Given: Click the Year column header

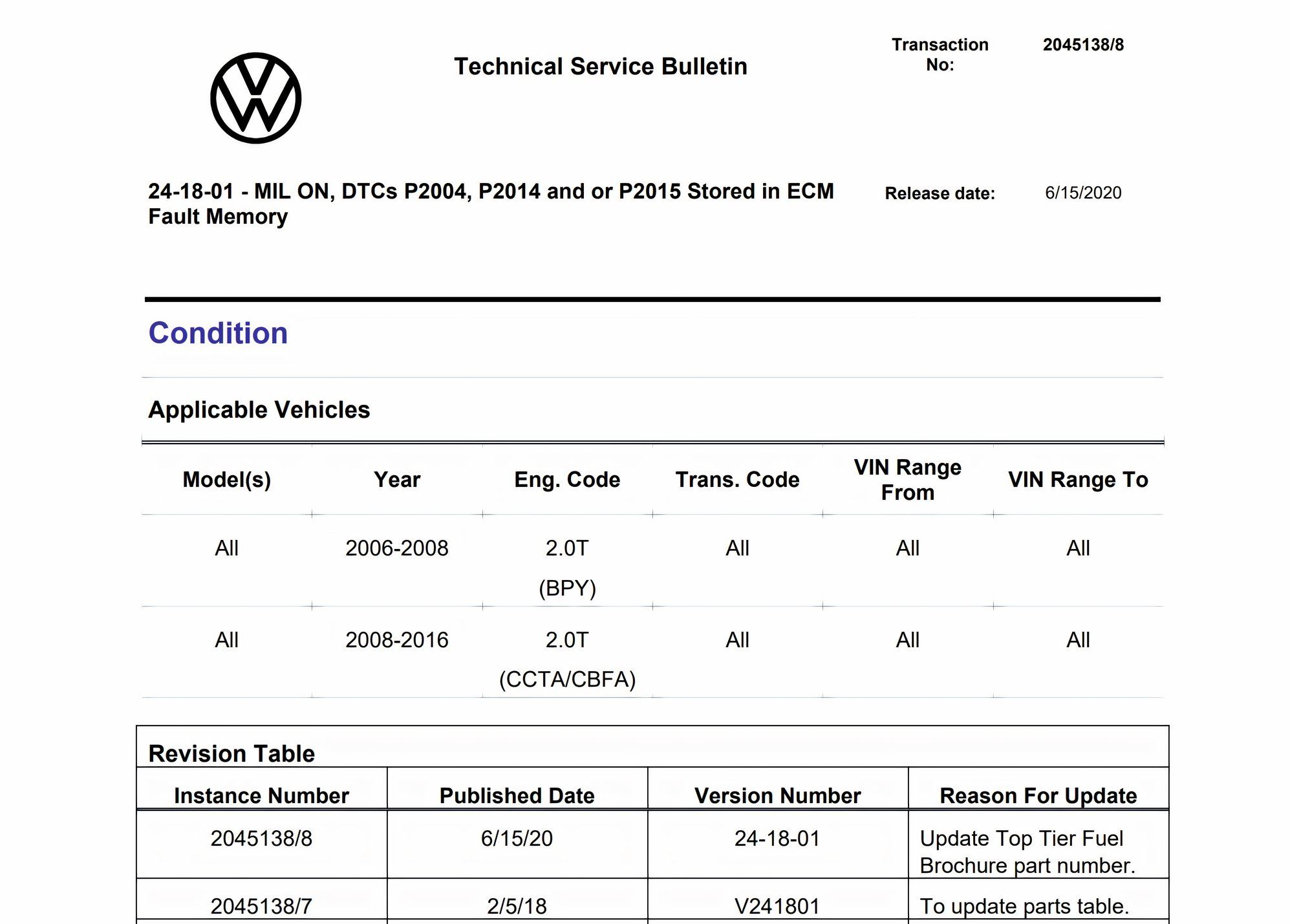Looking at the screenshot, I should [396, 479].
